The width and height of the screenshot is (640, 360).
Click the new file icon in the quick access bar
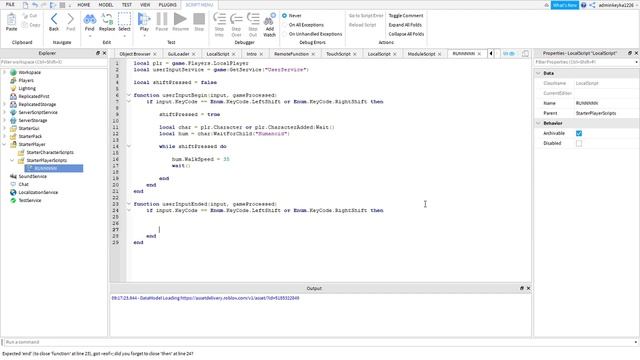click(x=25, y=5)
